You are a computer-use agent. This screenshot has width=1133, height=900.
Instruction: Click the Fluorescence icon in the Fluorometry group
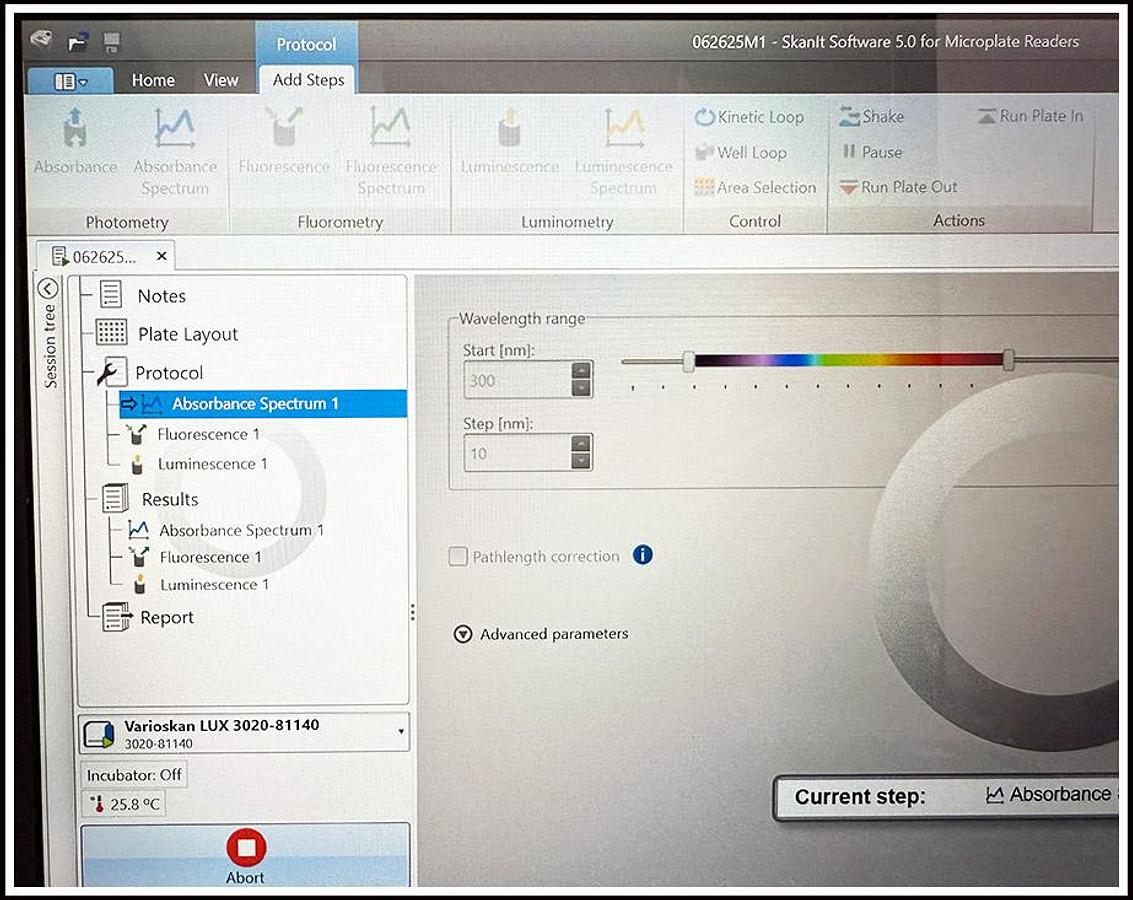coord(283,130)
